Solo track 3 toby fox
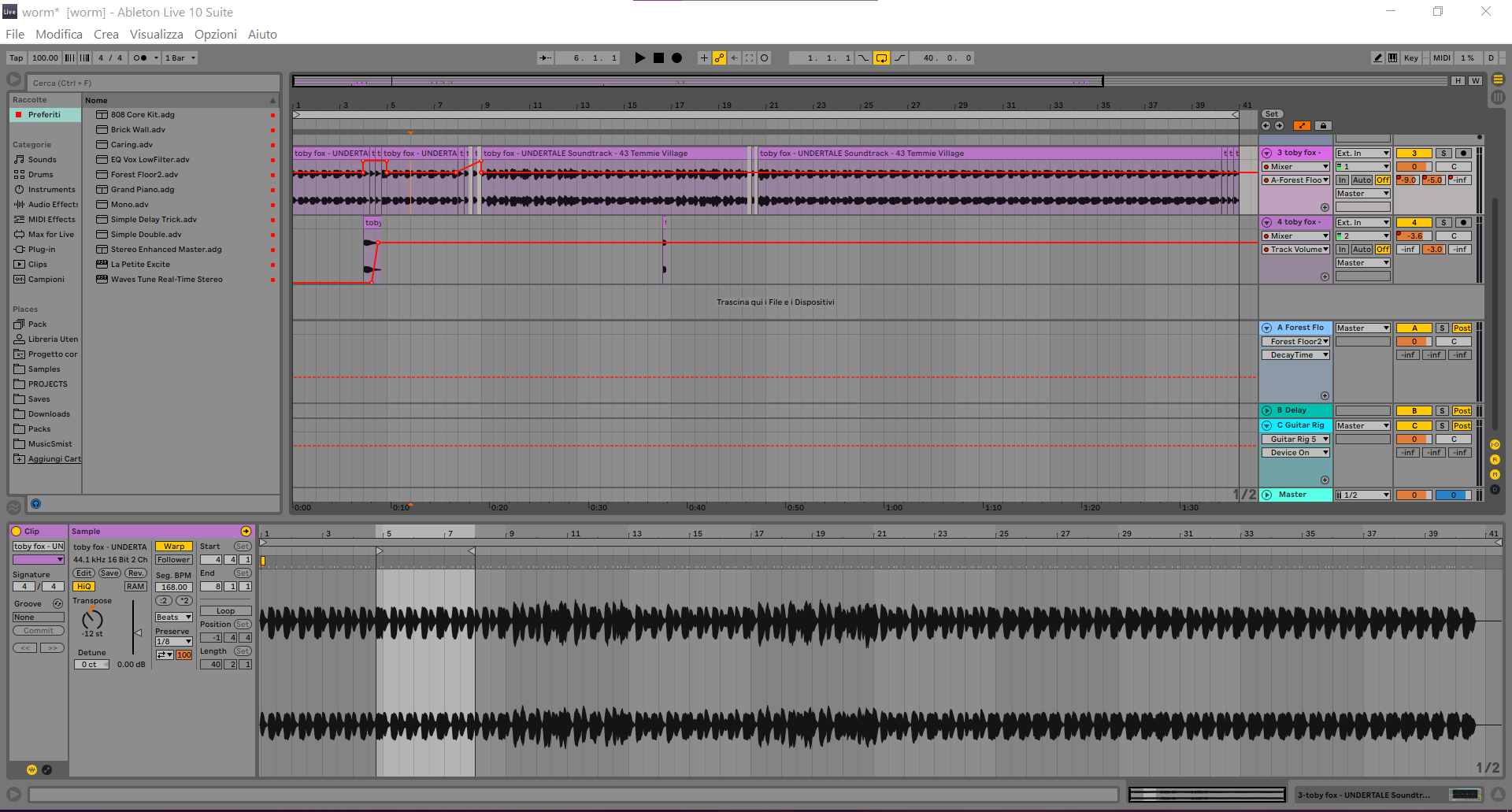 (1443, 154)
